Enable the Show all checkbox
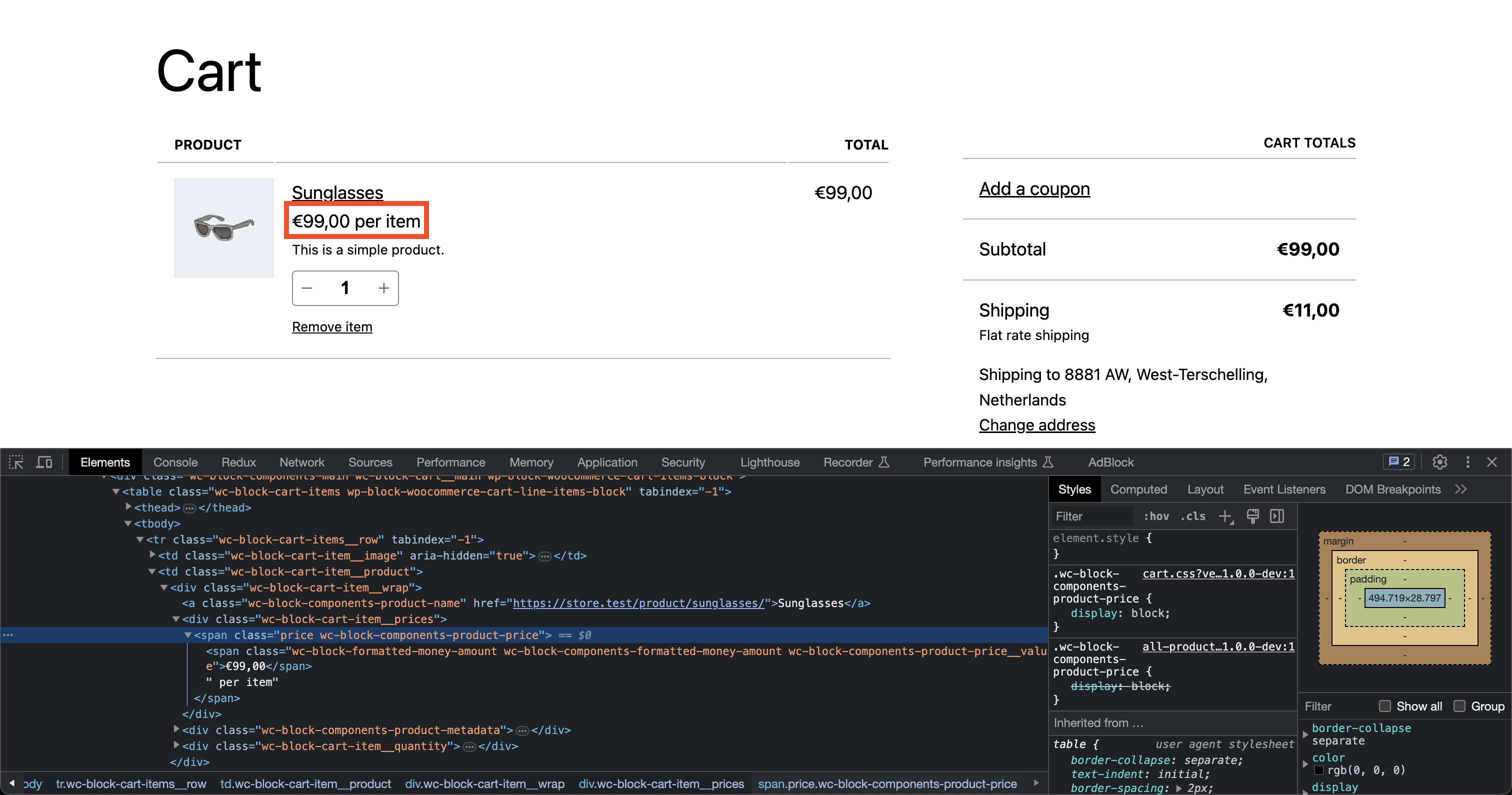Image resolution: width=1512 pixels, height=795 pixels. (x=1384, y=706)
